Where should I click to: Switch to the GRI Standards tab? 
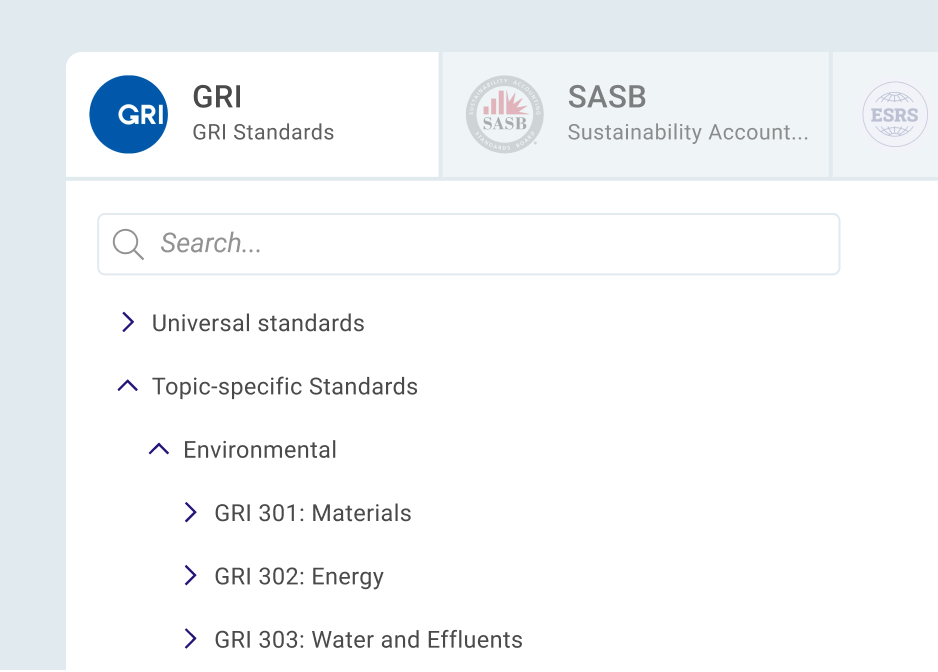pos(252,114)
